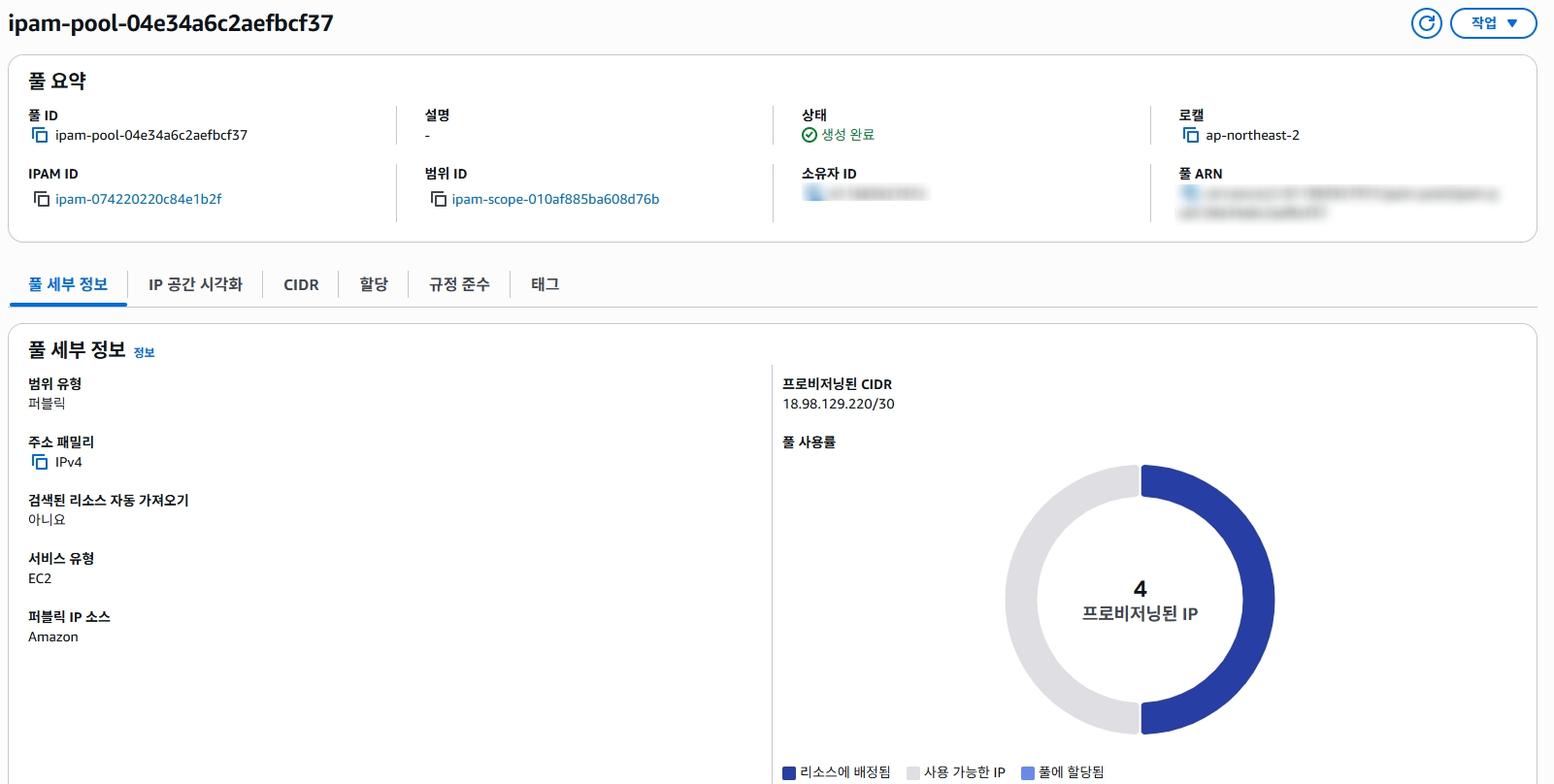Click the refresh icon button
This screenshot has width=1554, height=784.
pos(1426,23)
